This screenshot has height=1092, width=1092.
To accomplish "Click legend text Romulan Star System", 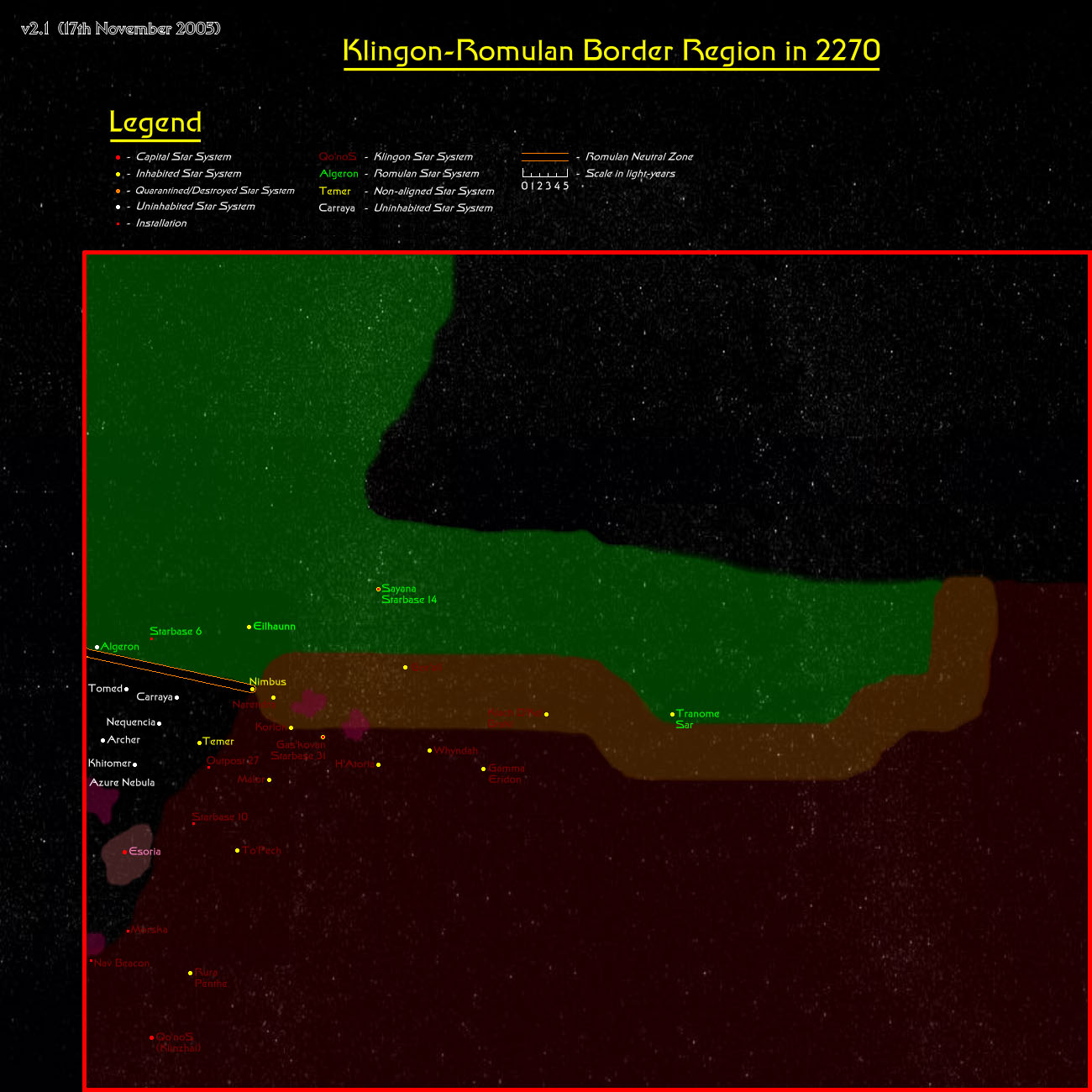I will (x=427, y=174).
